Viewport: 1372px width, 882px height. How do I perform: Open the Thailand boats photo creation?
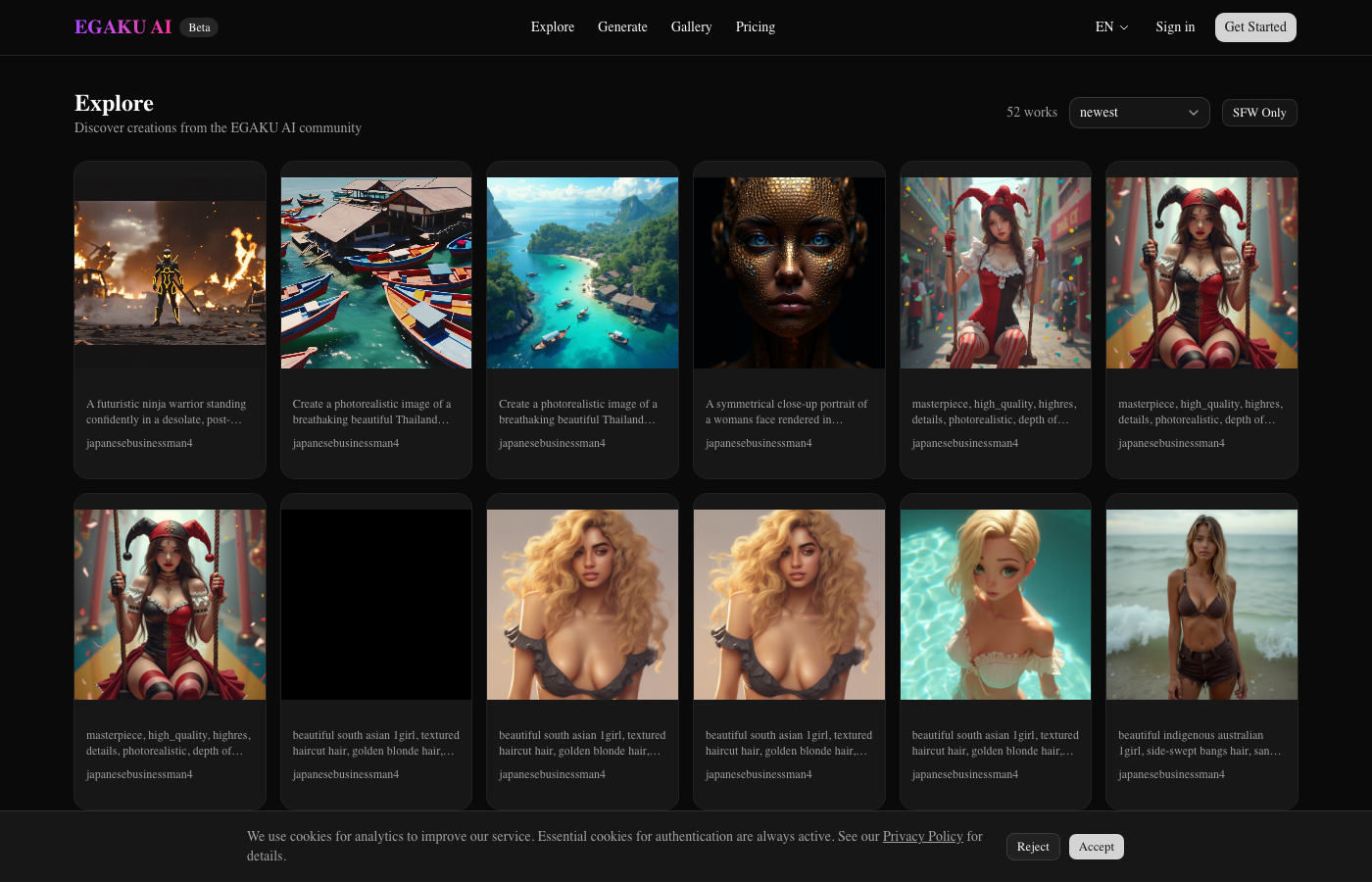click(375, 272)
